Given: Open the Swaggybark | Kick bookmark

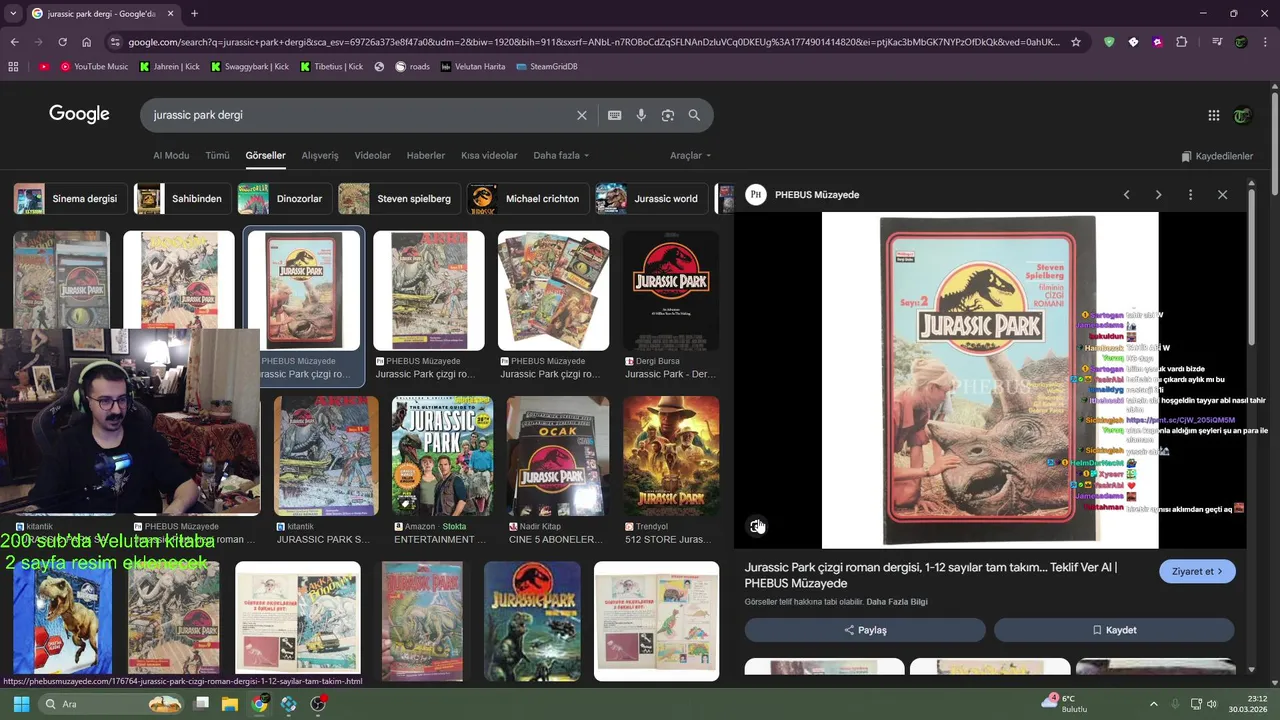Looking at the screenshot, I should point(249,67).
